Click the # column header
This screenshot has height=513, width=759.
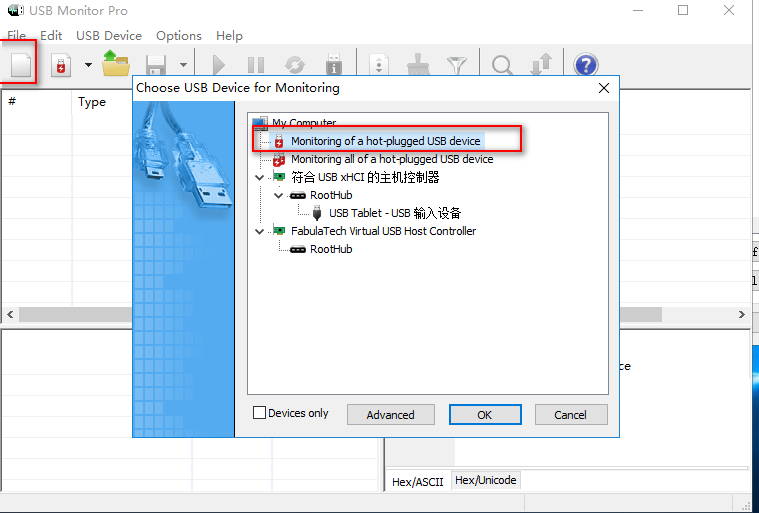click(37, 102)
